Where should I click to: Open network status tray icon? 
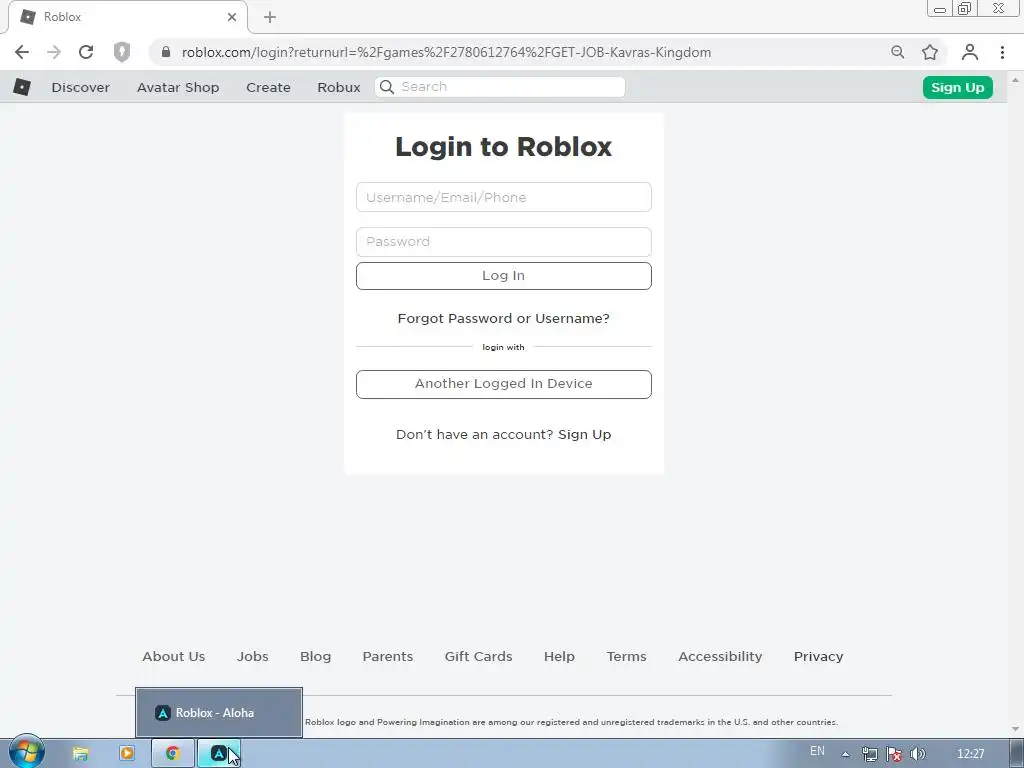[869, 754]
